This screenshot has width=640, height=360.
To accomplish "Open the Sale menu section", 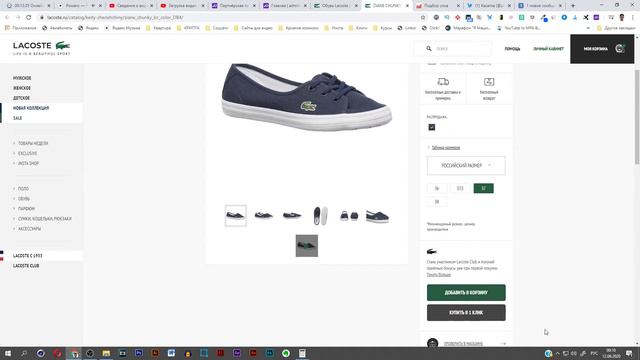I will pos(17,118).
